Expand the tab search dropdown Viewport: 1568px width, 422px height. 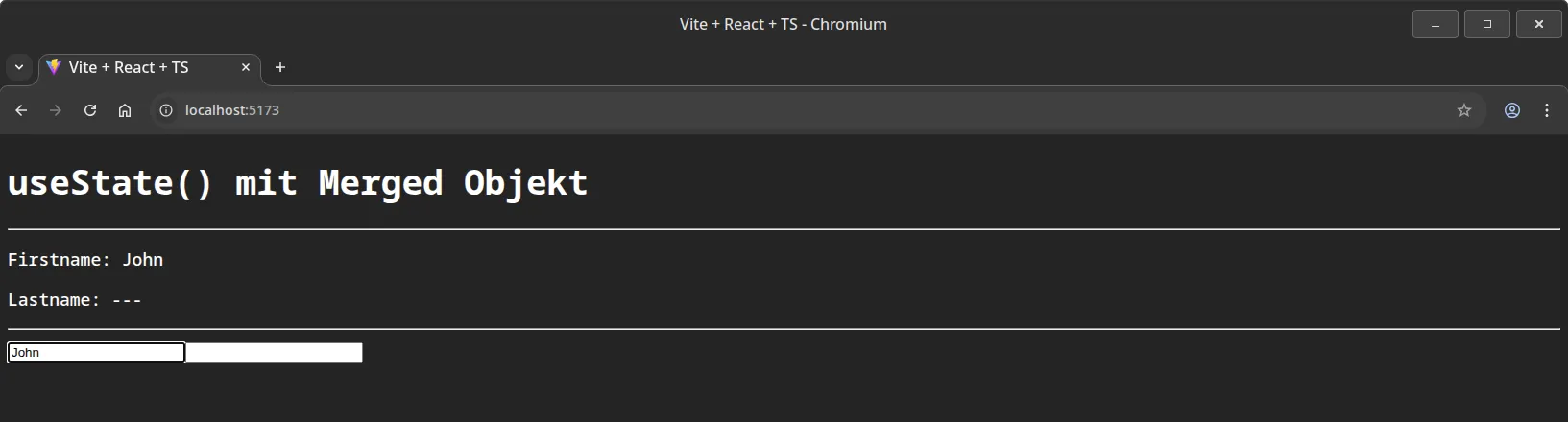tap(19, 67)
